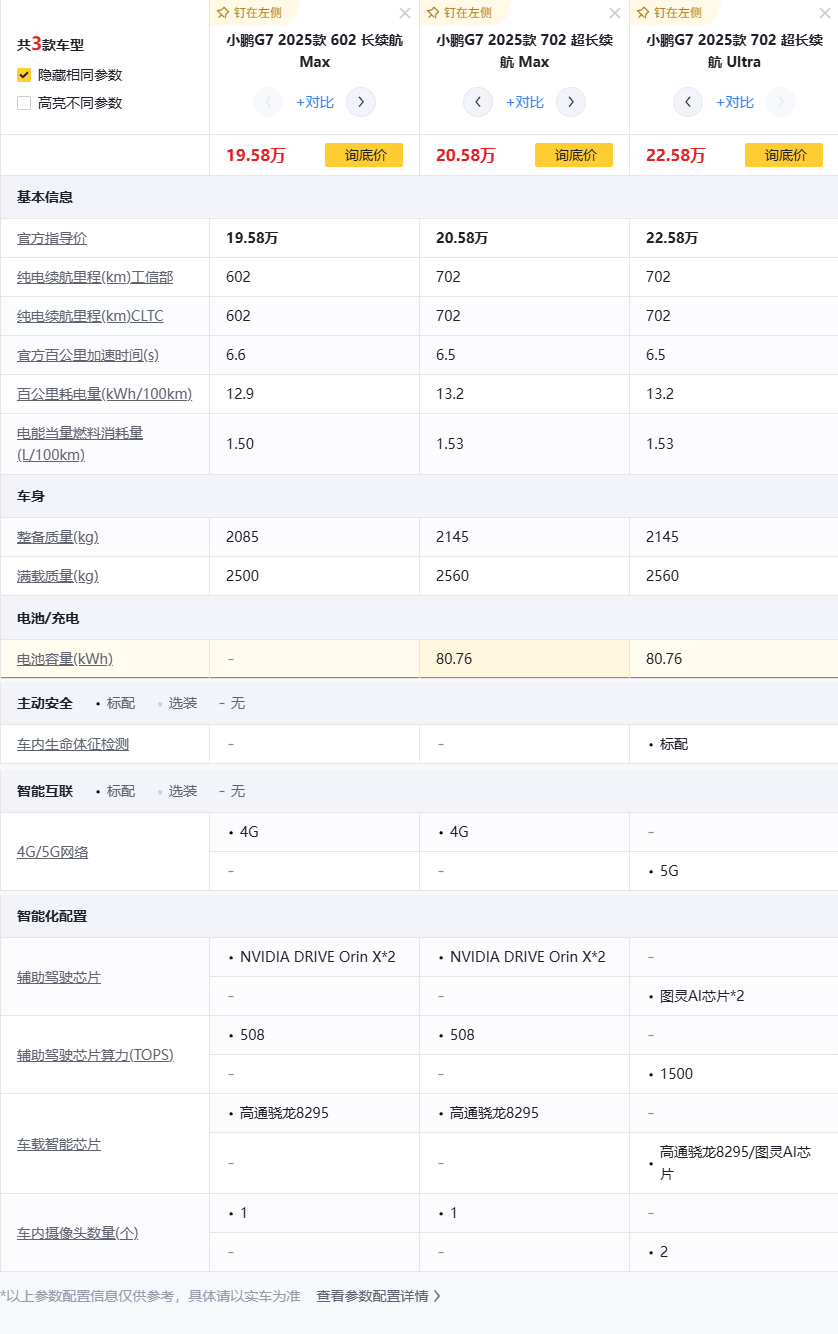Click 询底价 for the 20.58万 model
Image resolution: width=838 pixels, height=1334 pixels.
[574, 155]
